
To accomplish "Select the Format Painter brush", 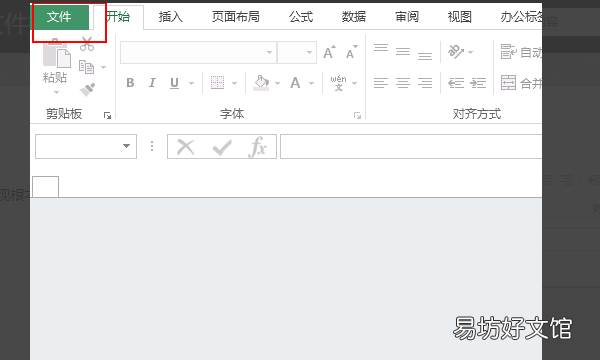I will 87,90.
